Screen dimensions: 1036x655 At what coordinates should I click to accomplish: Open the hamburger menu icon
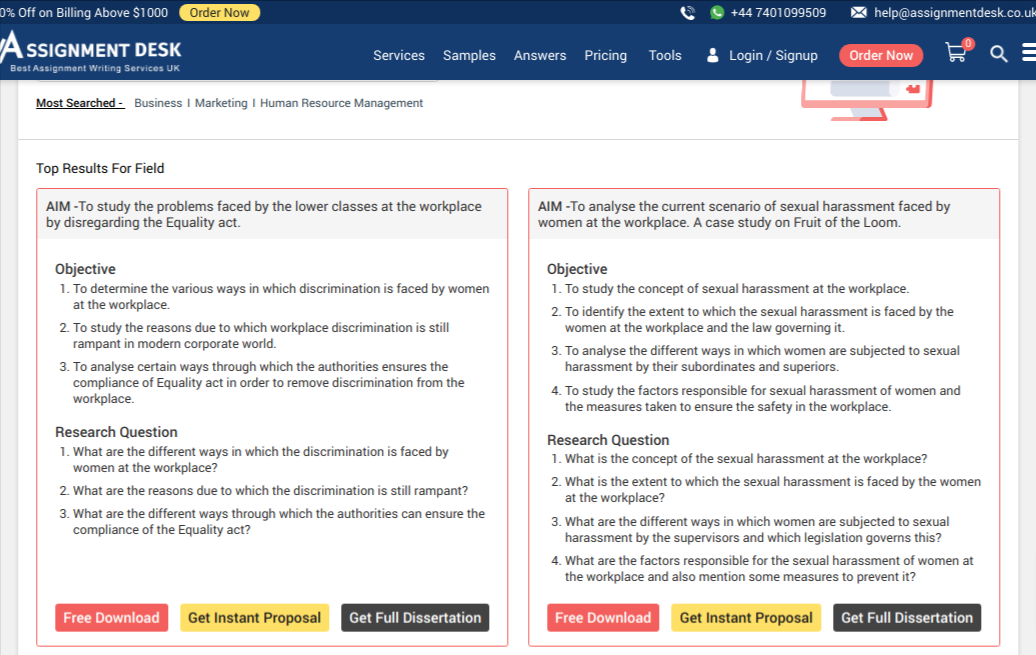[x=1029, y=52]
